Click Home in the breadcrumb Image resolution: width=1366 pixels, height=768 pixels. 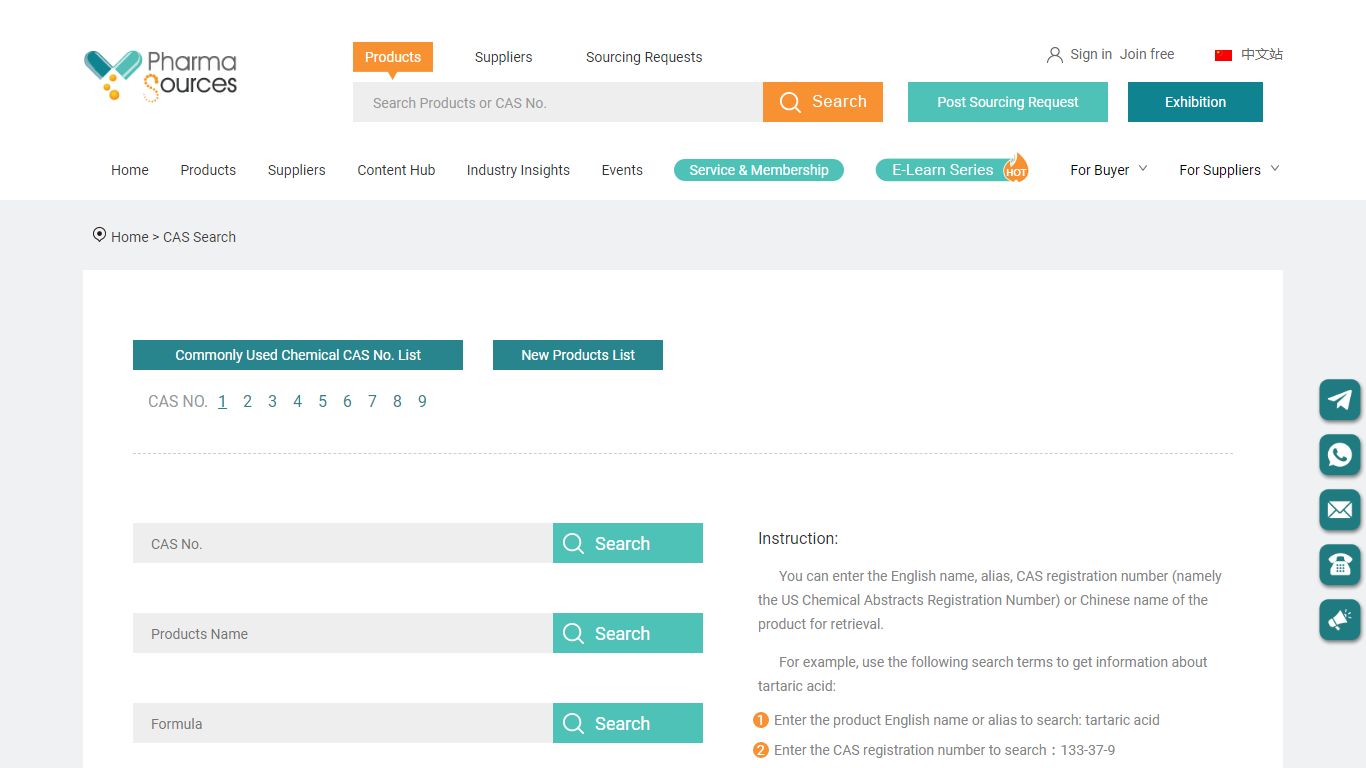(x=130, y=237)
